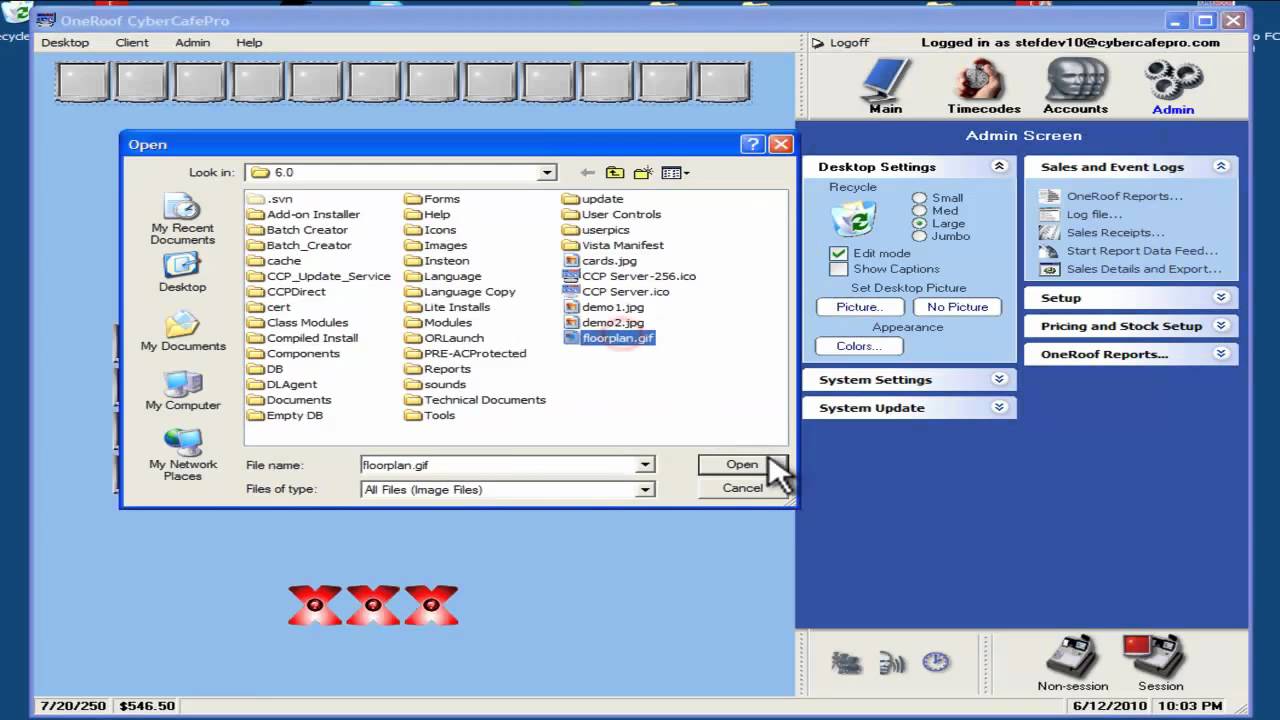Open the Client menu

pos(132,43)
